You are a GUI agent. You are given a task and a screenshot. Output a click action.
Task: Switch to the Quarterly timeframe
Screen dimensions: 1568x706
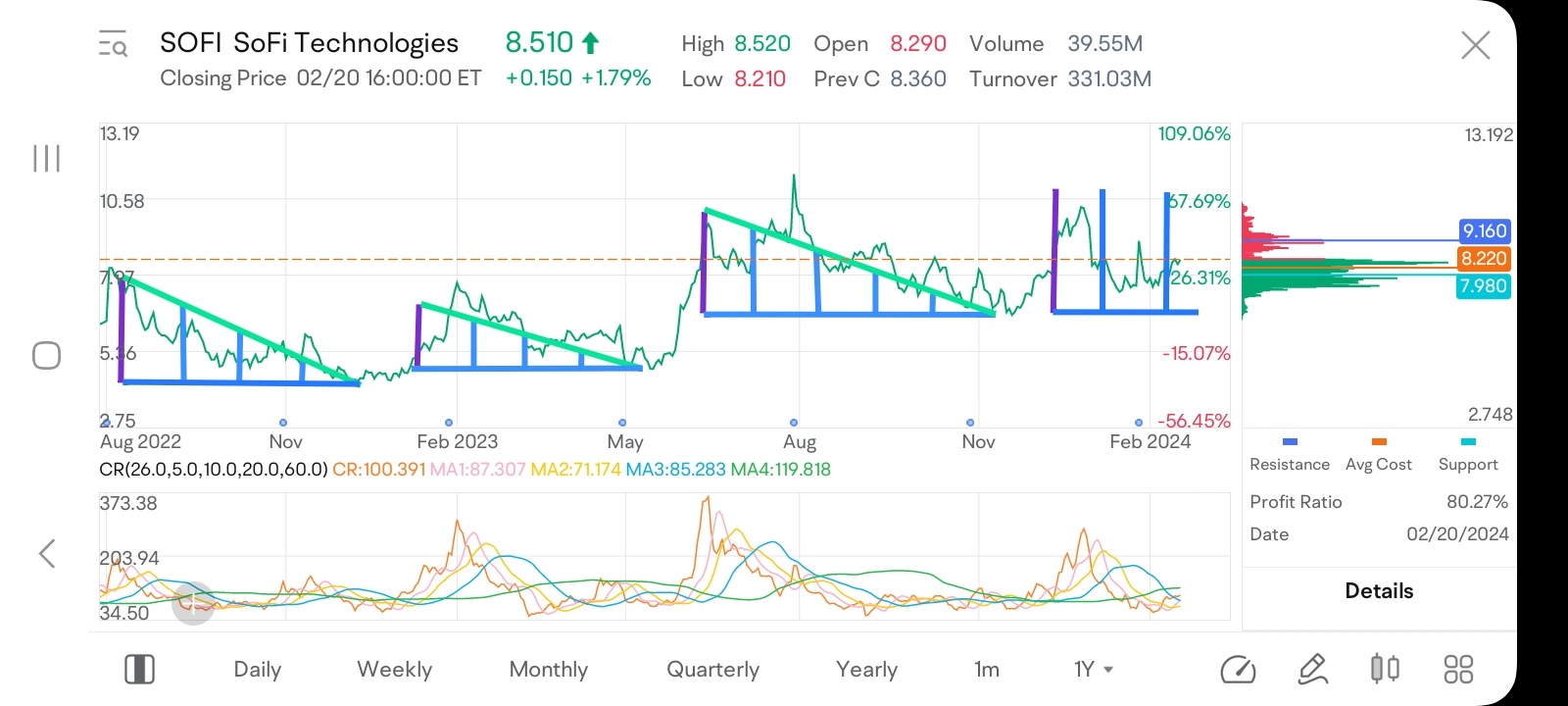tap(713, 670)
